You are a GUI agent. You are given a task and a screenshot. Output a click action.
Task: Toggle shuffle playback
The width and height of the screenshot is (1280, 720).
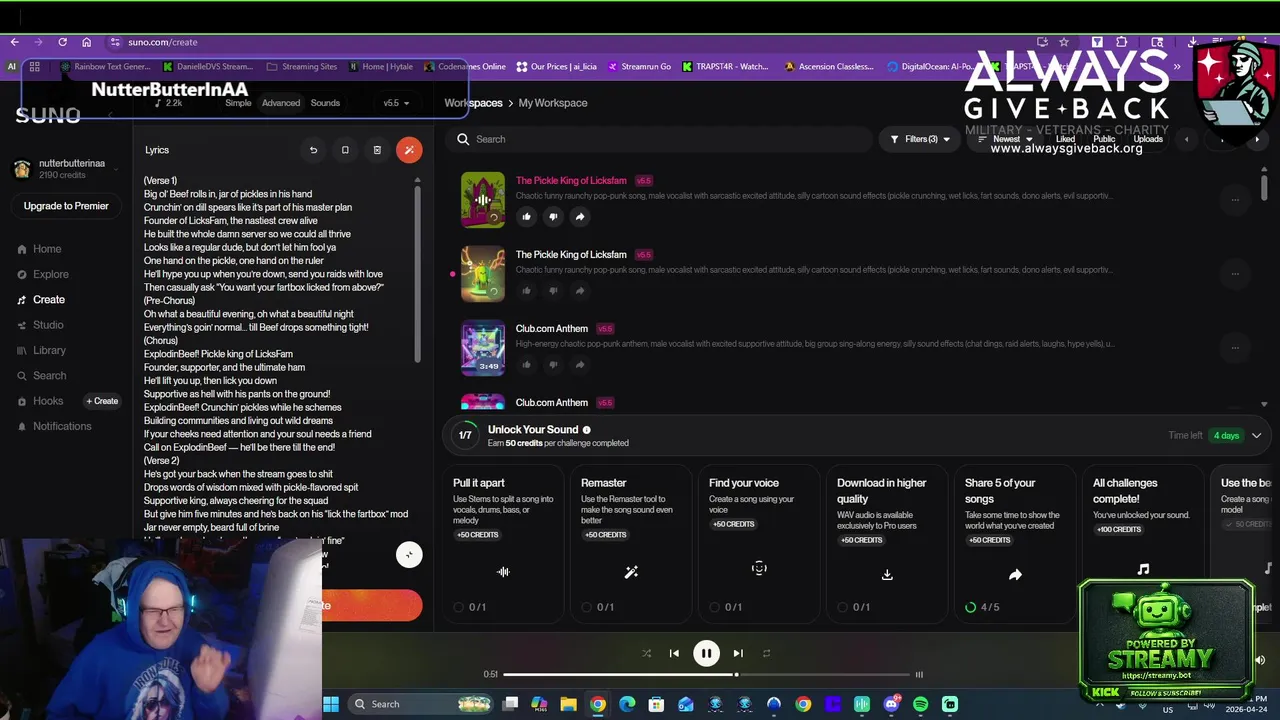tap(646, 653)
